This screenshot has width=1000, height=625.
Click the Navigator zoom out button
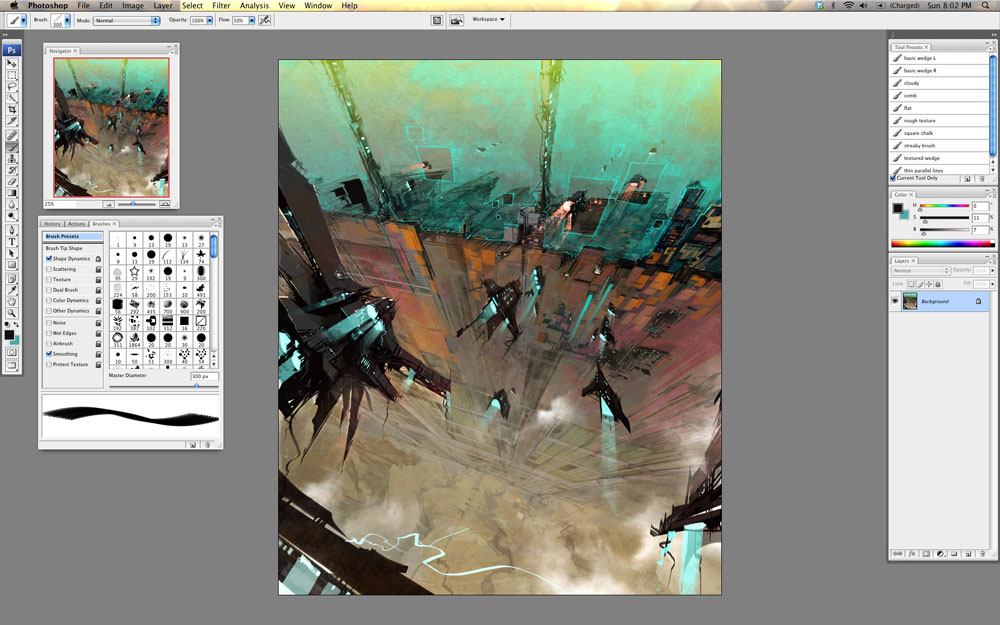tap(108, 204)
